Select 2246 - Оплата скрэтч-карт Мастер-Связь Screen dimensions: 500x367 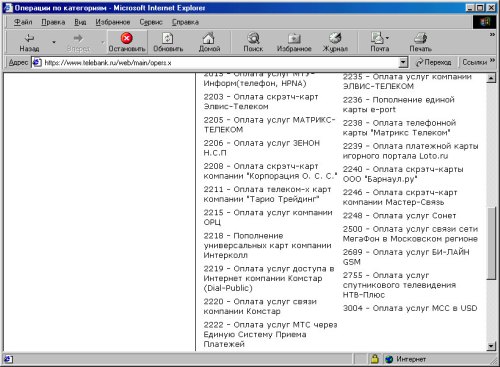(x=400, y=197)
